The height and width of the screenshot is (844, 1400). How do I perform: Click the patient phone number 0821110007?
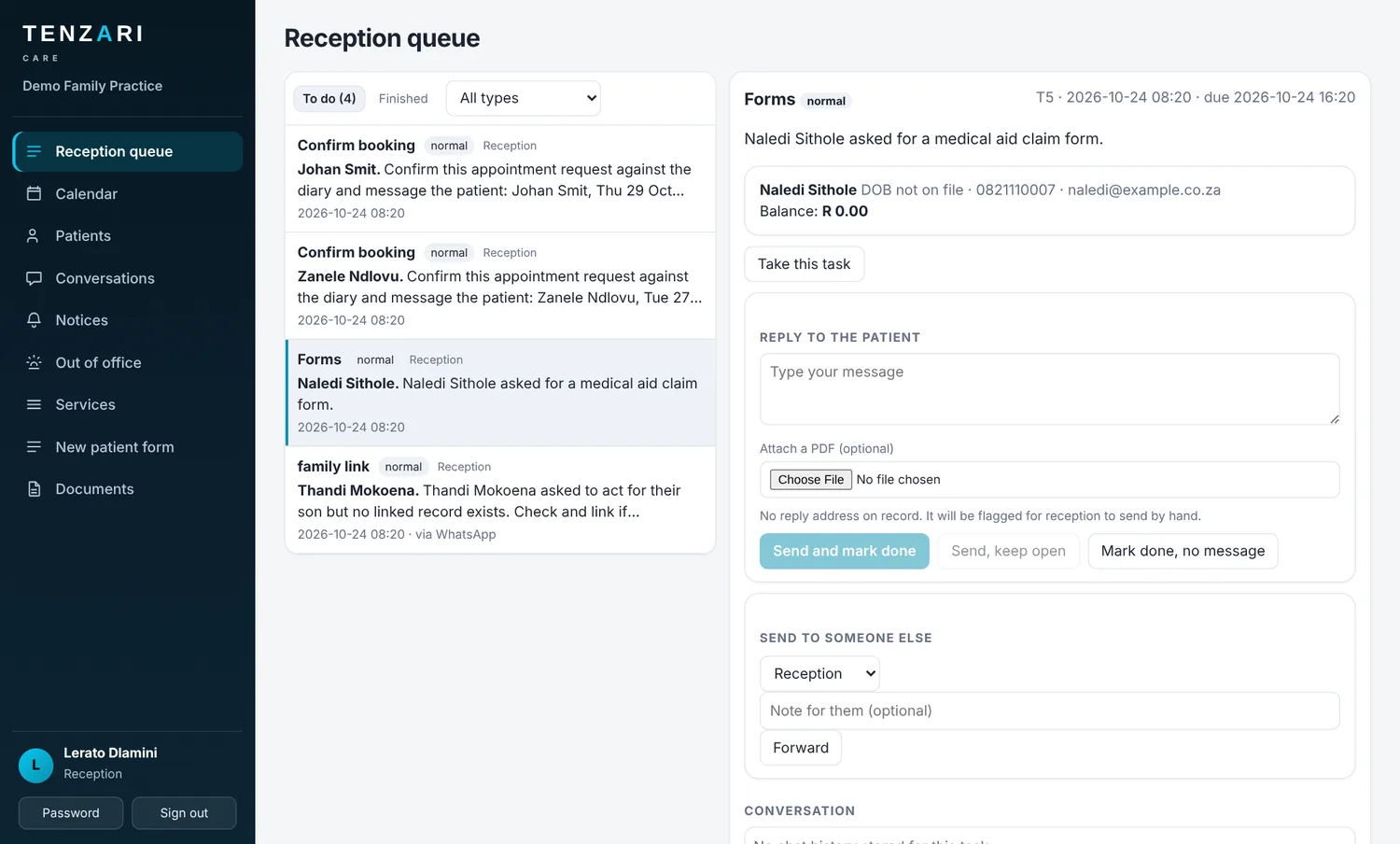coord(1015,190)
